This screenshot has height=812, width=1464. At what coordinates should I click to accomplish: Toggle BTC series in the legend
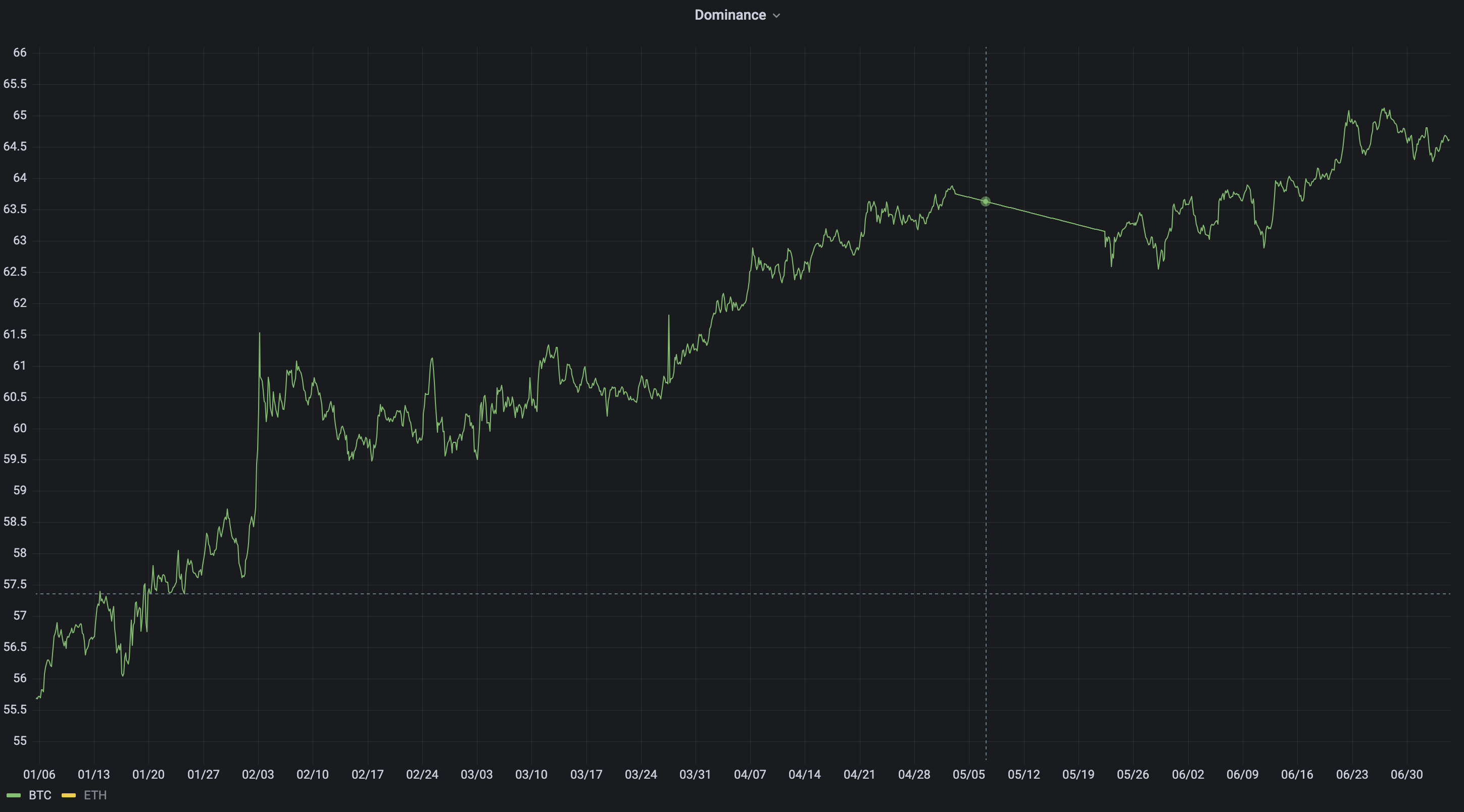(x=40, y=795)
